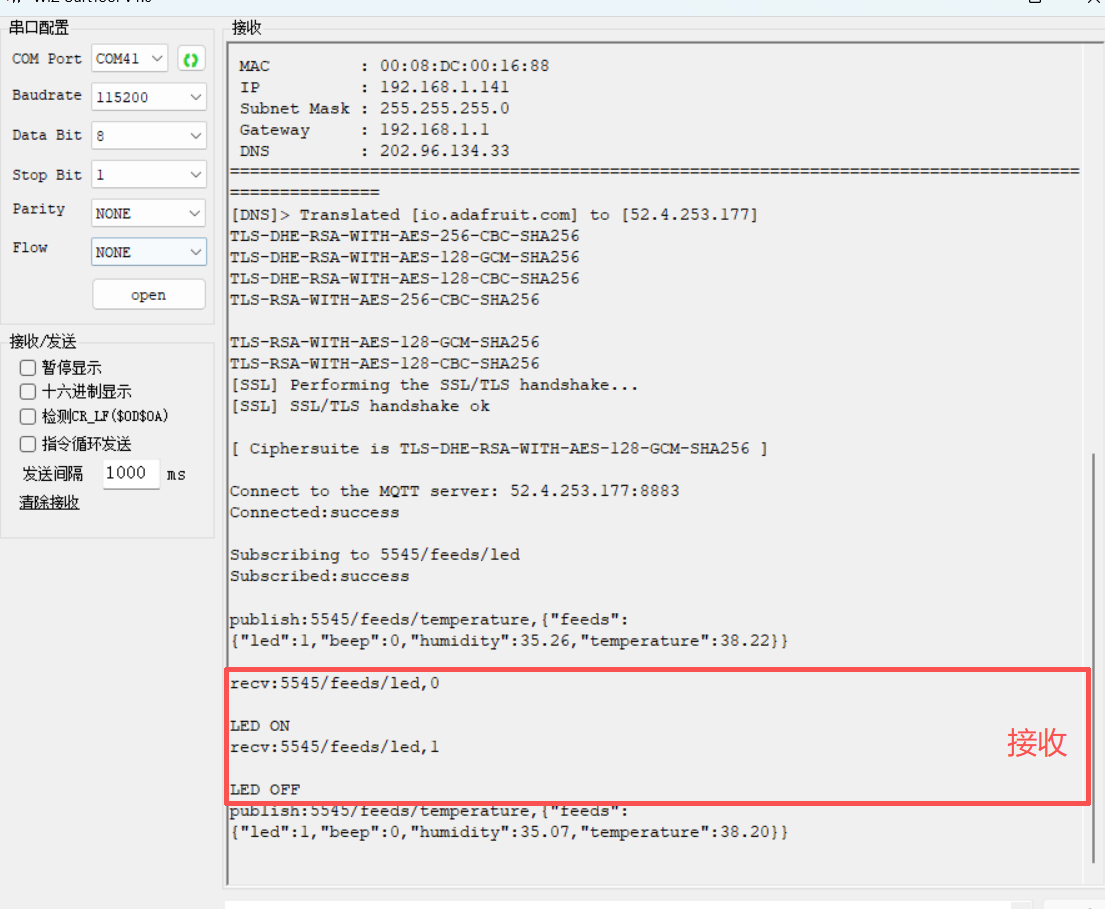The width and height of the screenshot is (1105, 909).
Task: Click the green refresh COM port icon
Action: (190, 60)
